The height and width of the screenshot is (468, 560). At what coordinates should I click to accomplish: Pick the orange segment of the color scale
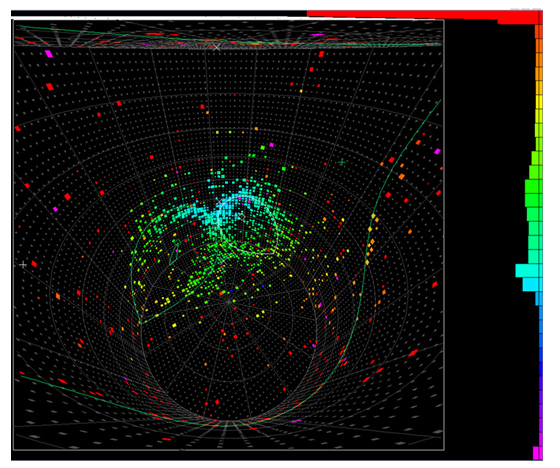pos(539,60)
